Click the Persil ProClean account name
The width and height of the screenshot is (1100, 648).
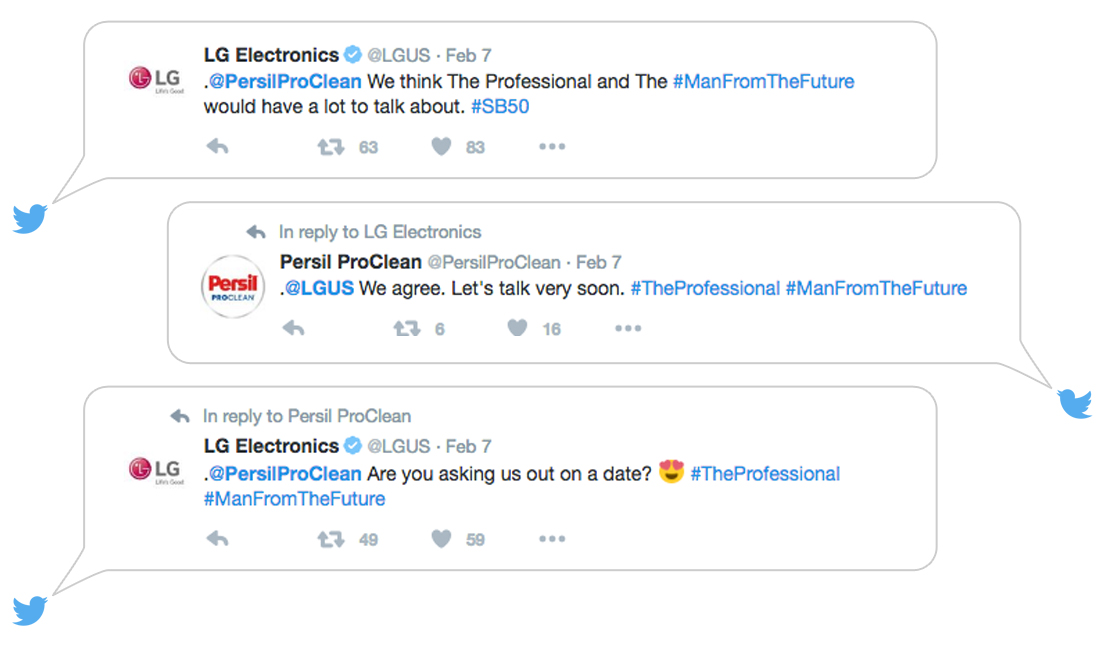[x=350, y=262]
